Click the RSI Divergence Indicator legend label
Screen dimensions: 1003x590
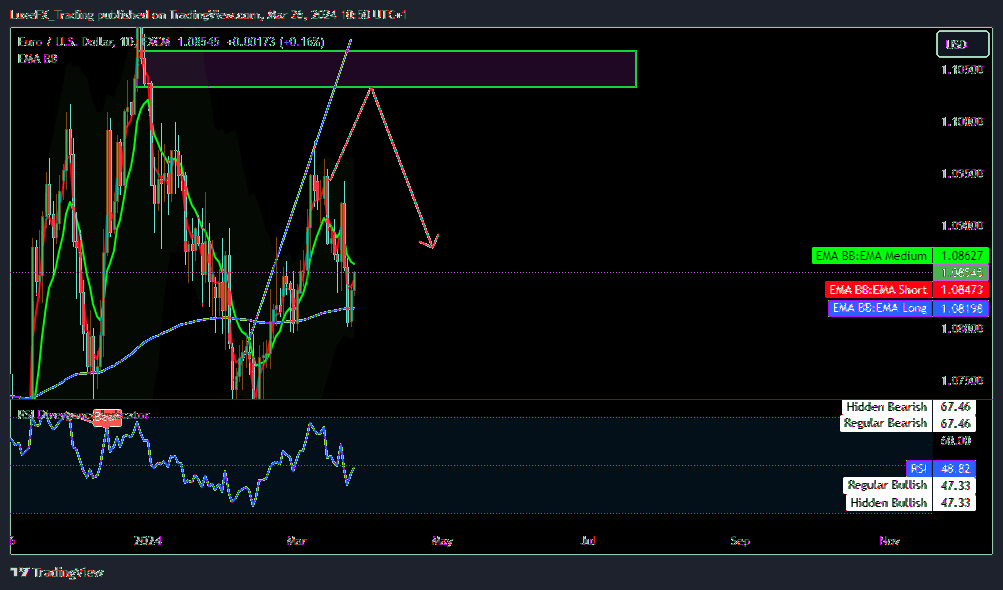pos(83,415)
